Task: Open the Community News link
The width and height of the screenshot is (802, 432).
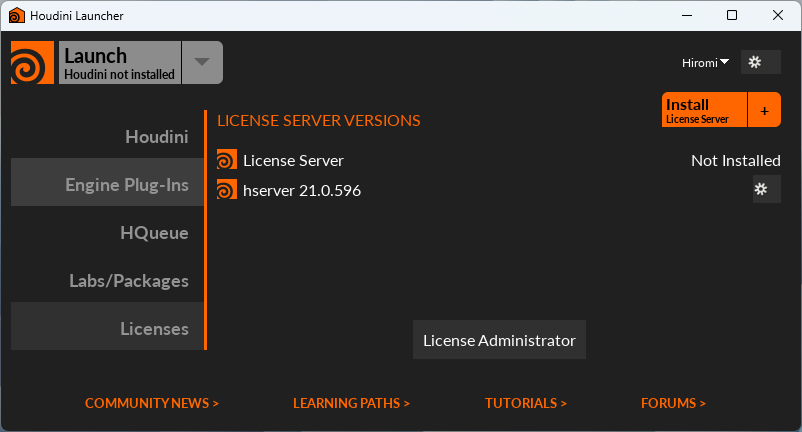Action: (x=152, y=403)
